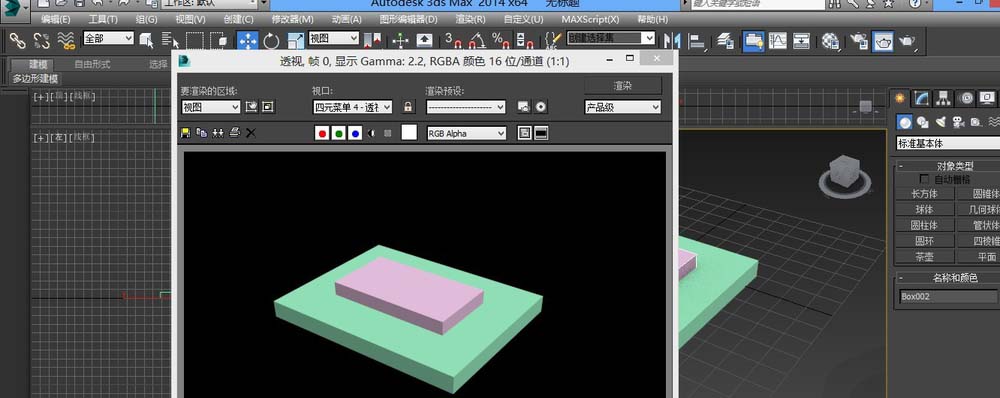Click the 长方体 box button
The height and width of the screenshot is (398, 1000).
click(x=924, y=193)
